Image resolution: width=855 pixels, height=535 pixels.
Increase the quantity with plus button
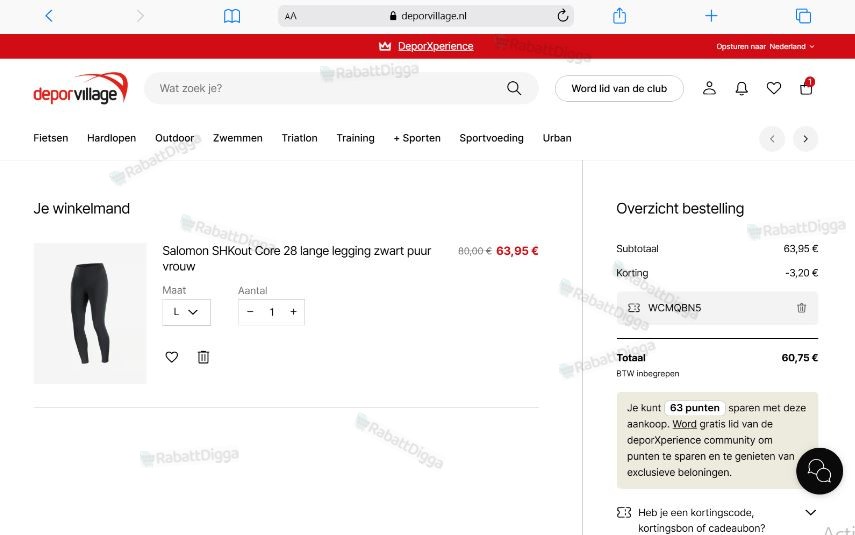[x=293, y=312]
